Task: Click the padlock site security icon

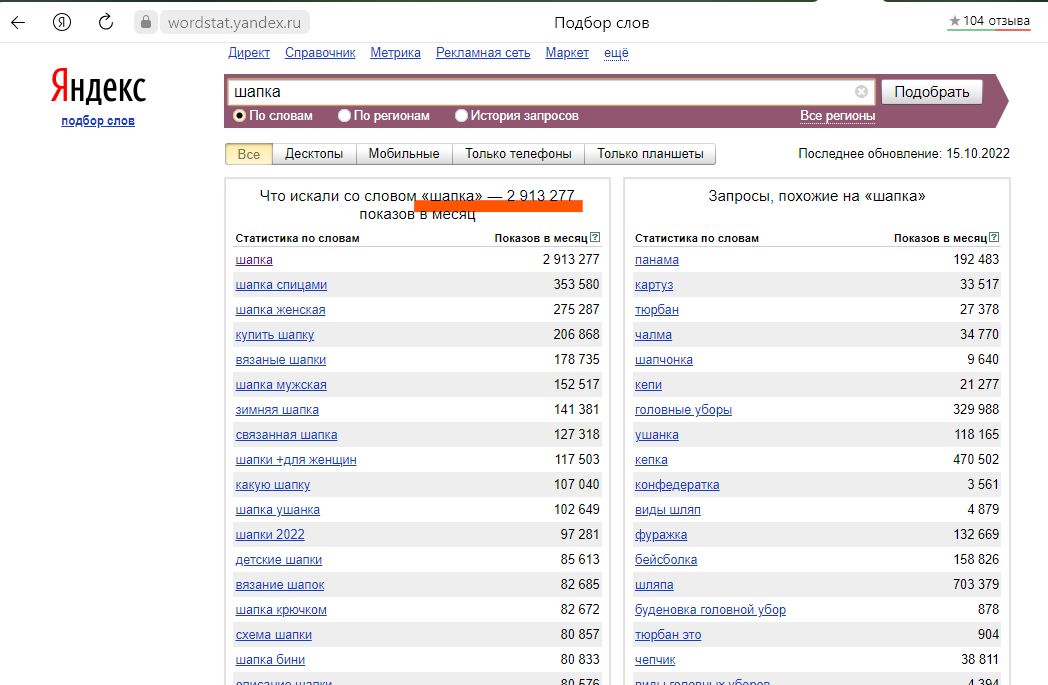Action: pyautogui.click(x=145, y=22)
